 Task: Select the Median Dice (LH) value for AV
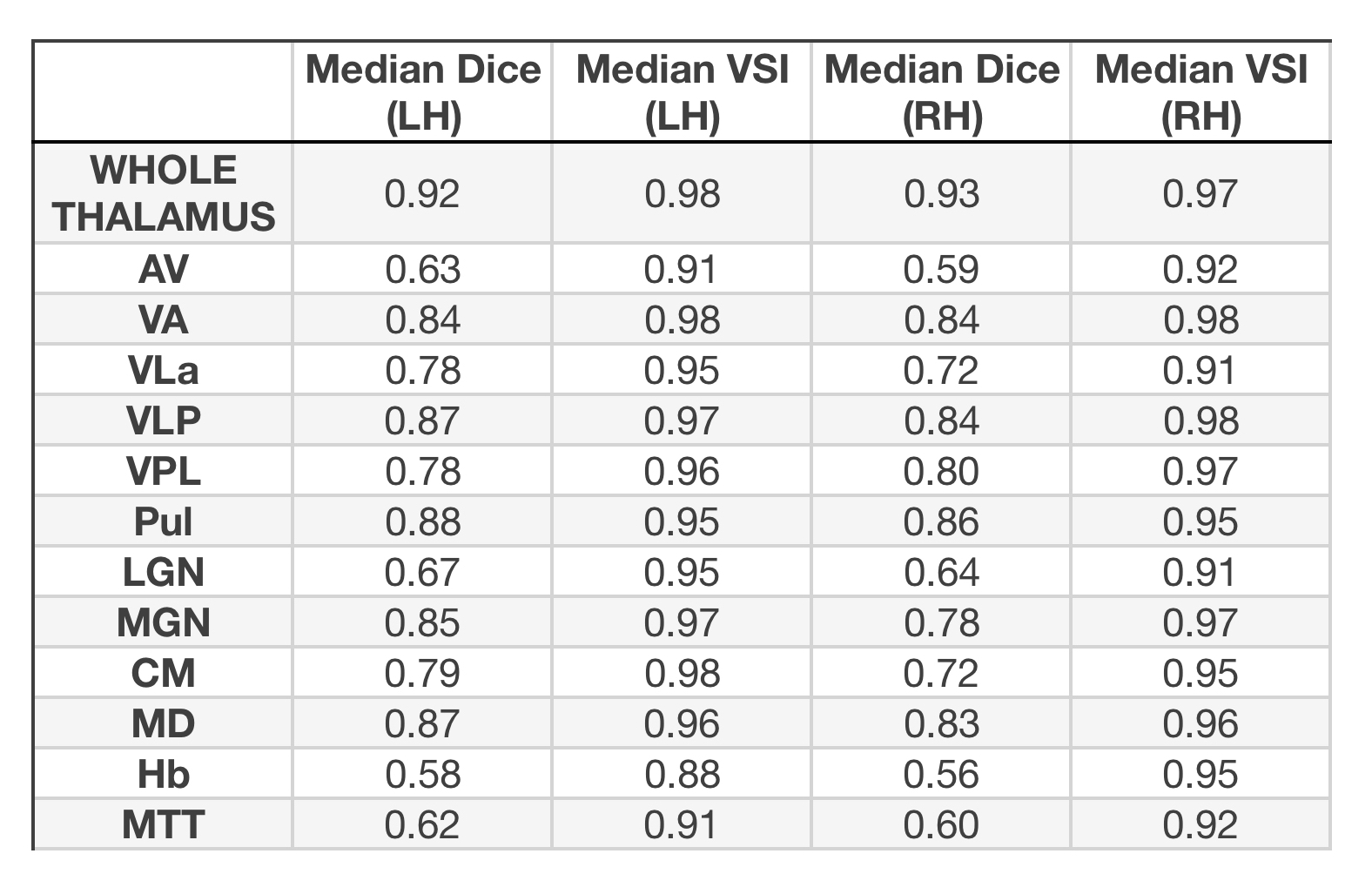[423, 269]
